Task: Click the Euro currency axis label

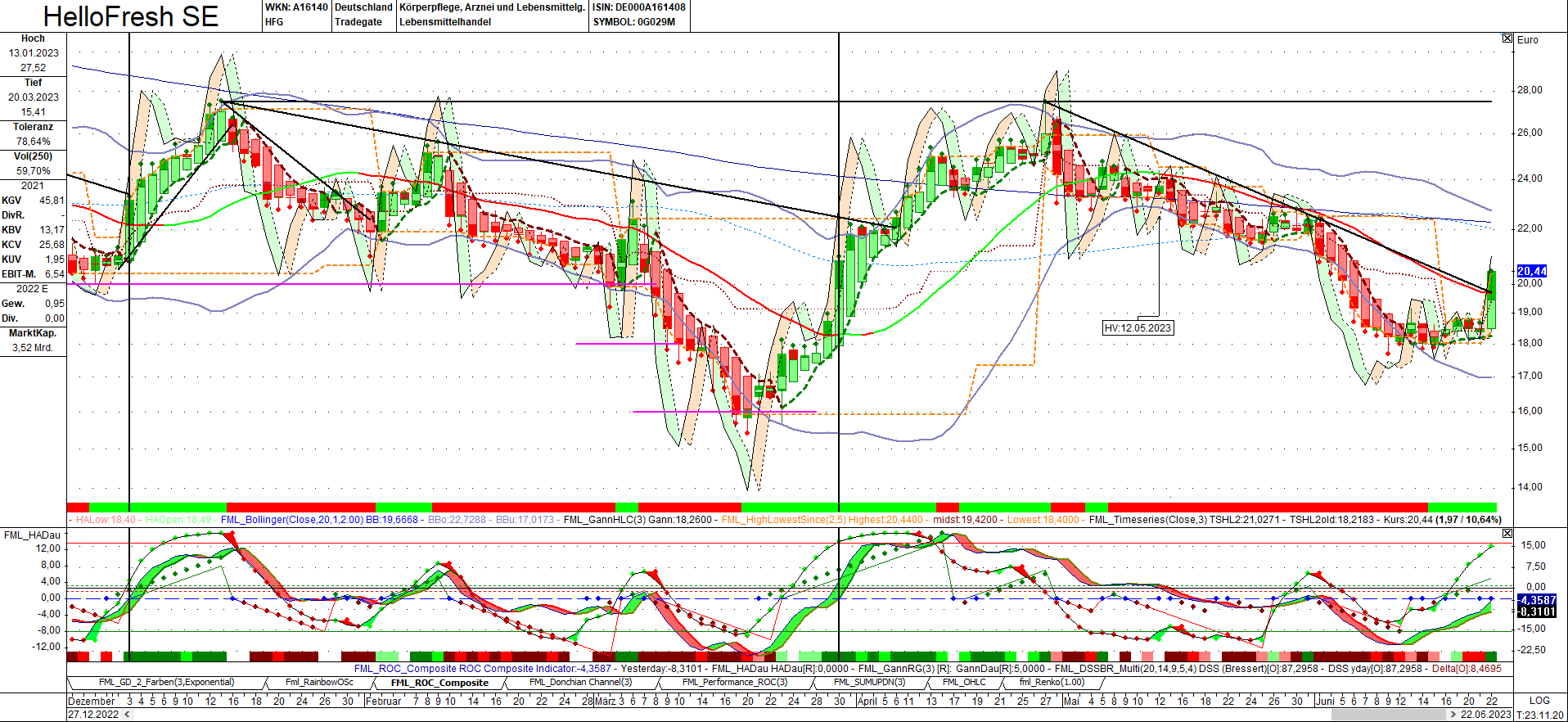Action: (1528, 39)
